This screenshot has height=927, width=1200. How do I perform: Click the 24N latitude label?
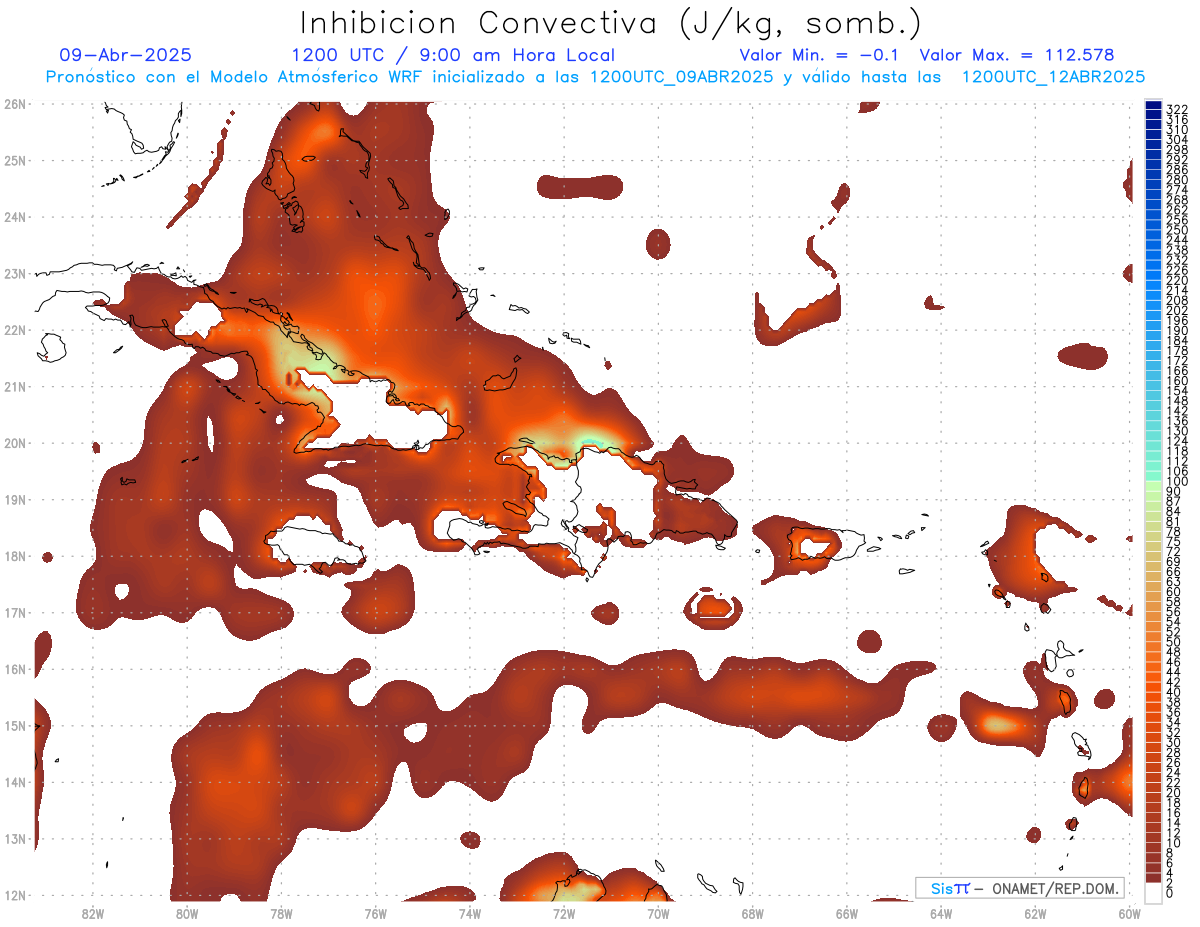[x=15, y=217]
